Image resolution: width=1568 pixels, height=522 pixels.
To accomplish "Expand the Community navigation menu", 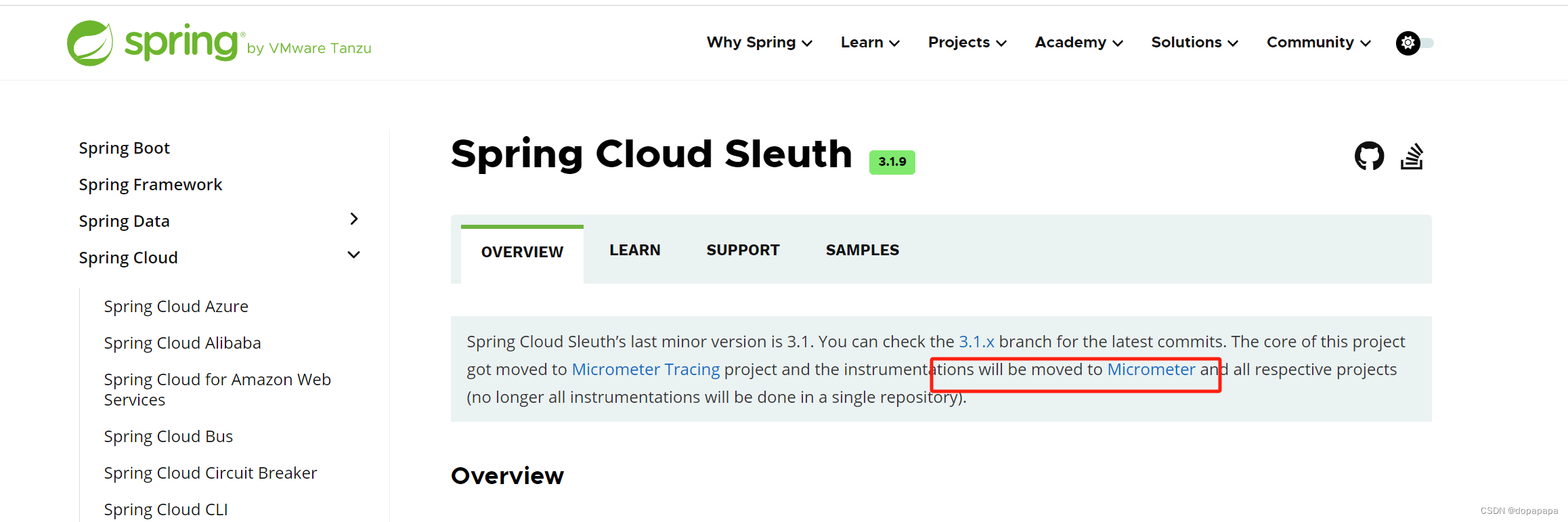I will (1318, 43).
